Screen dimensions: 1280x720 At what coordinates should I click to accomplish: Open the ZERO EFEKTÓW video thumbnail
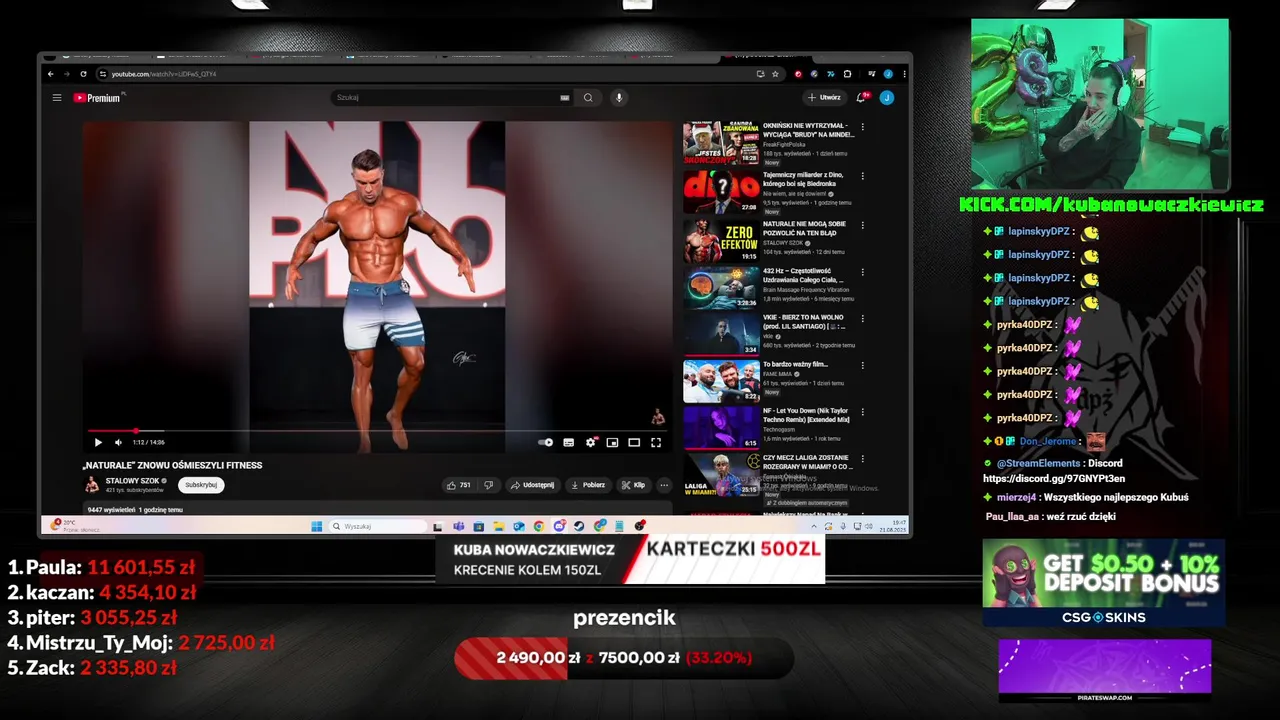(x=721, y=240)
